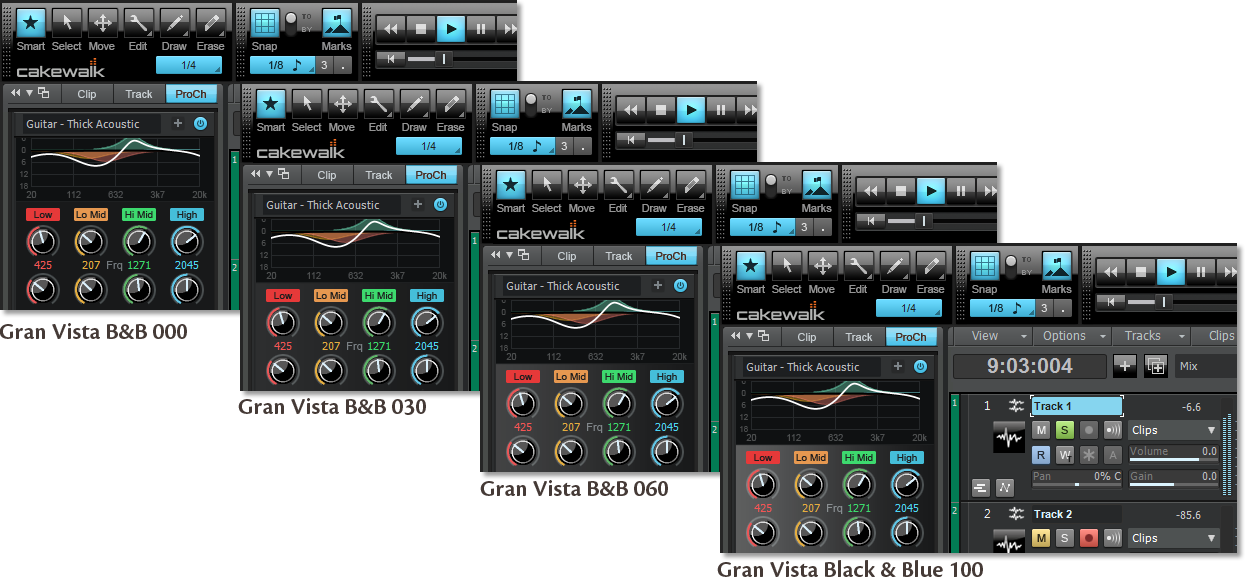Mute Track 2
The height and width of the screenshot is (588, 1250).
1041,538
